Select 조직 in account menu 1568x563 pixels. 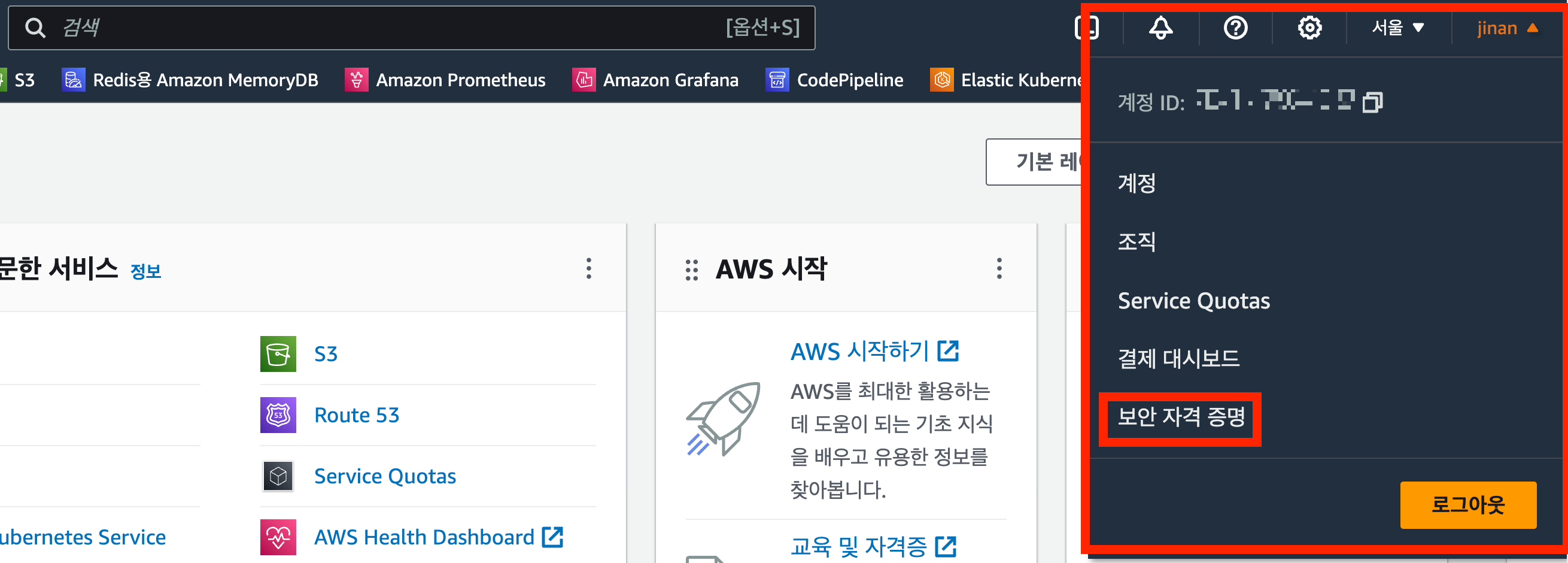coord(1137,241)
